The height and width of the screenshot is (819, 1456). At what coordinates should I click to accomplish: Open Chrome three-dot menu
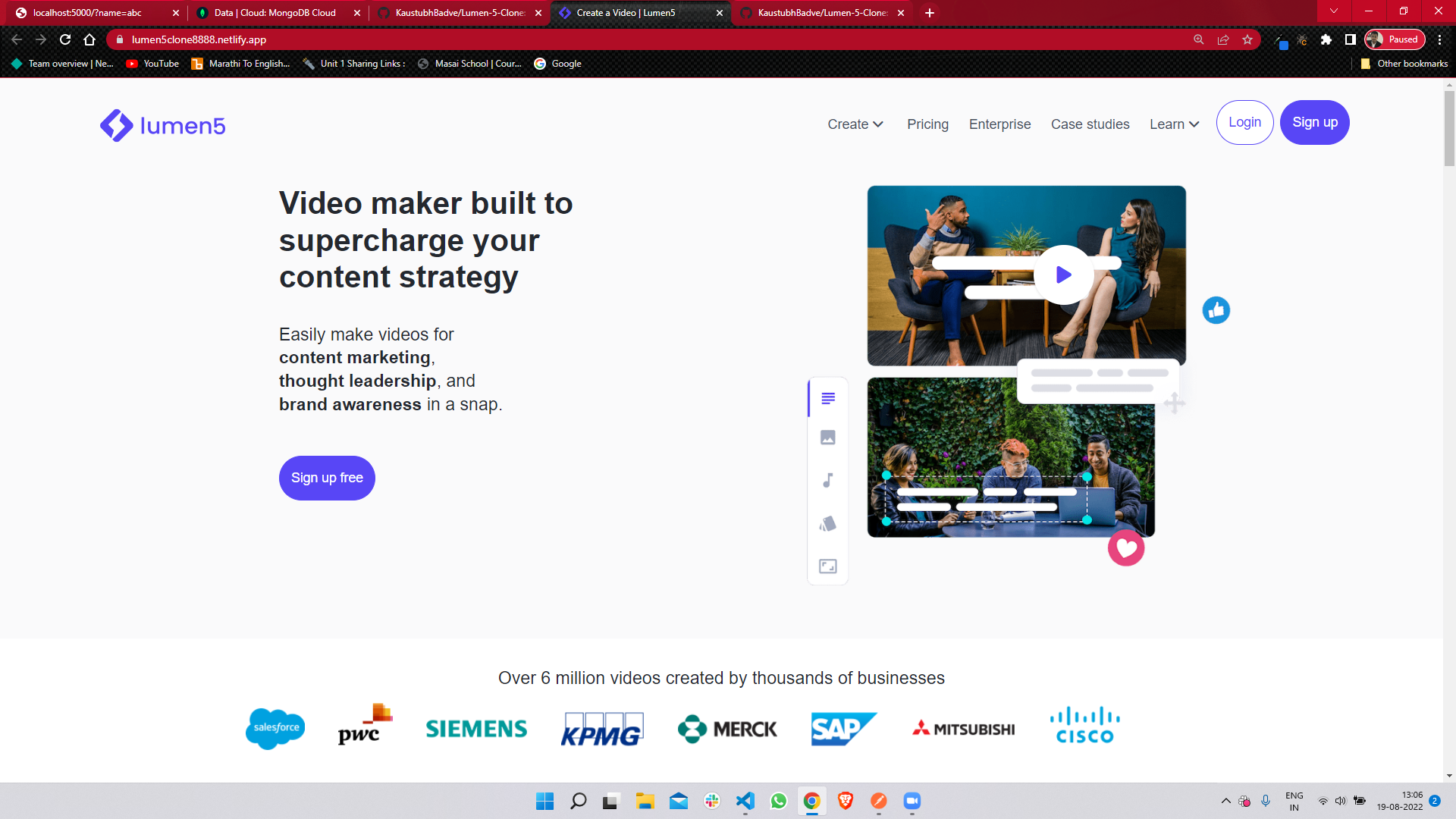tap(1439, 39)
